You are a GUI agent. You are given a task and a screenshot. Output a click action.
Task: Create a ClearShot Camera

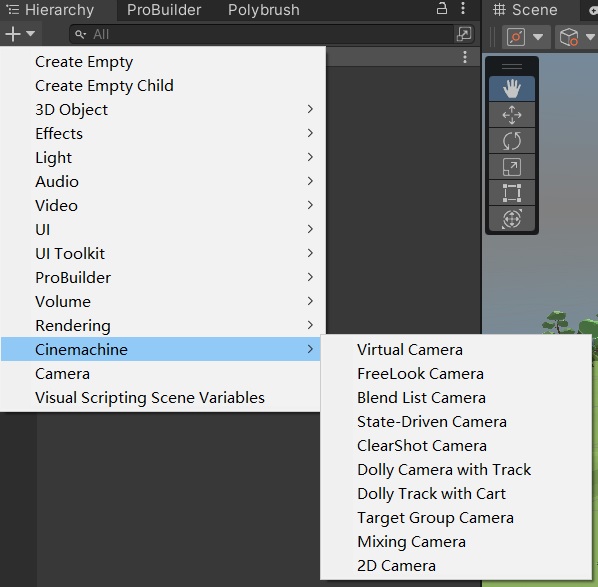[x=456, y=446]
